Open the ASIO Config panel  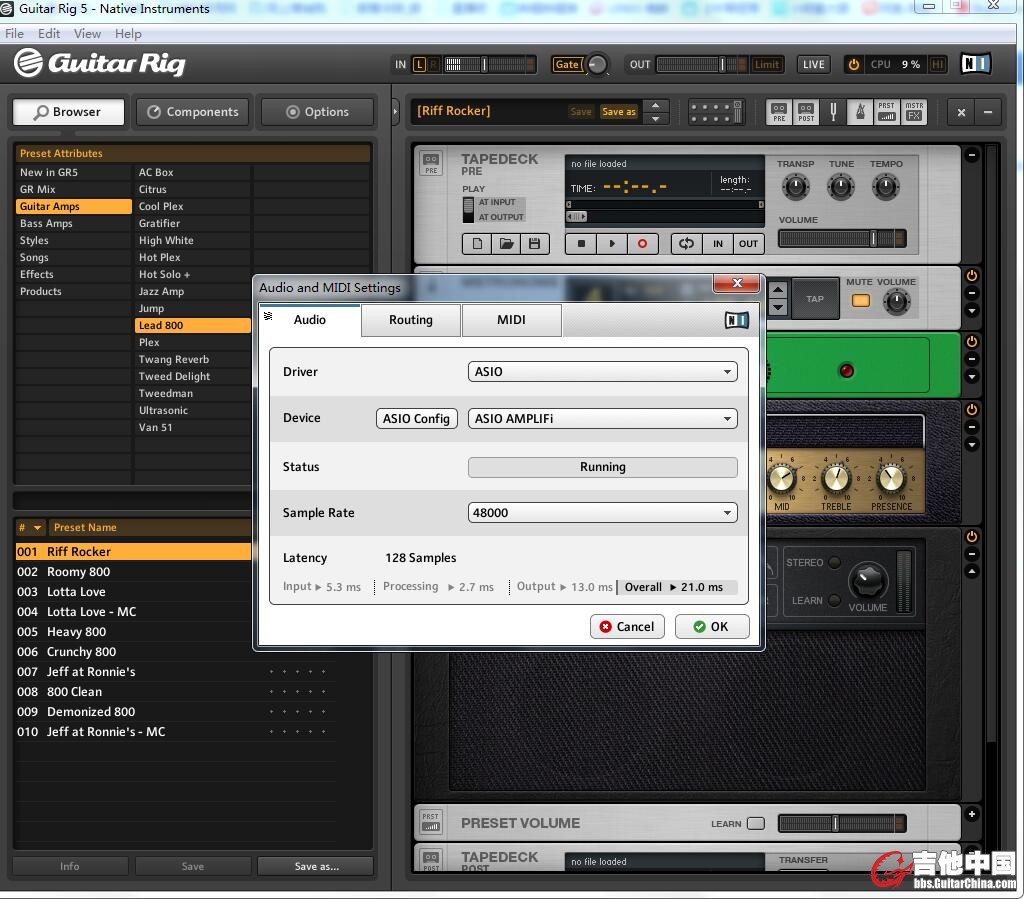coord(417,418)
